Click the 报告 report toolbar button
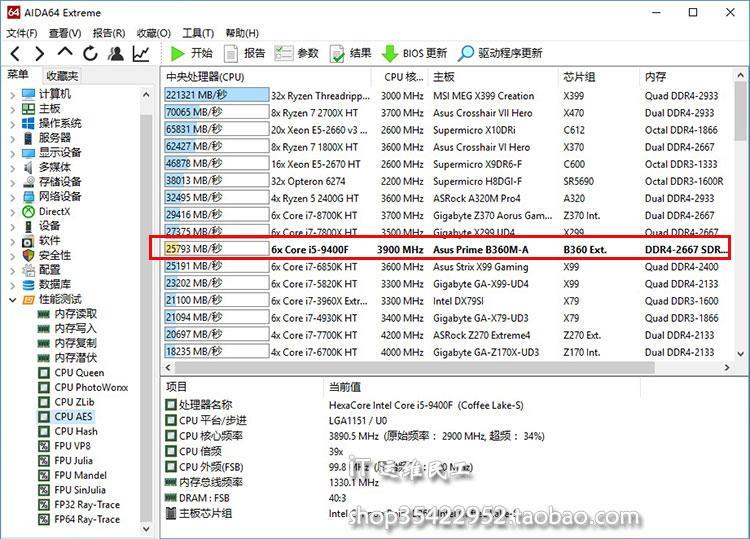Image resolution: width=750 pixels, height=539 pixels. [x=244, y=53]
